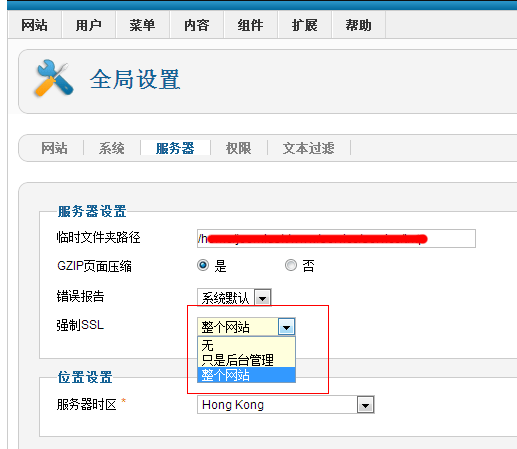Viewport: 517px width, 449px height.
Task: Open the 用户 menu
Action: click(89, 25)
